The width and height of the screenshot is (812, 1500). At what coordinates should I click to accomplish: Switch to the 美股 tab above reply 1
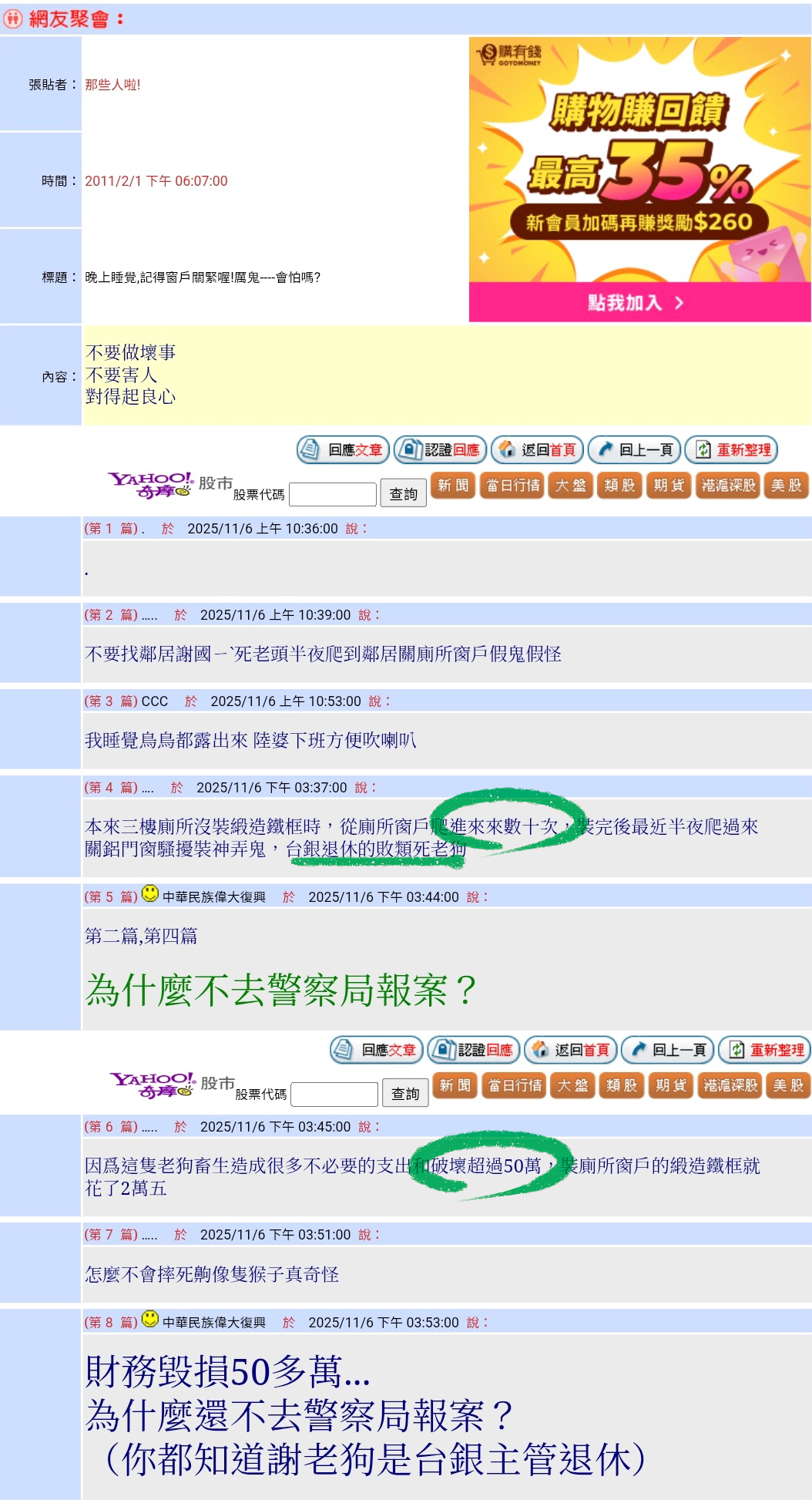point(787,486)
